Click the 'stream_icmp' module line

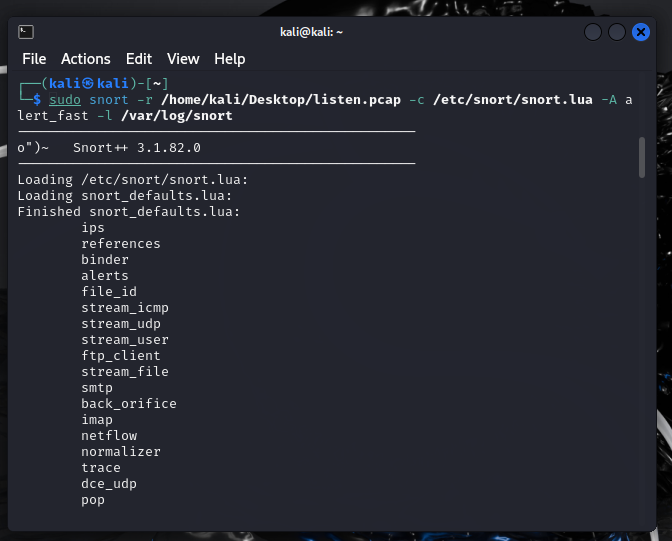[x=125, y=308]
